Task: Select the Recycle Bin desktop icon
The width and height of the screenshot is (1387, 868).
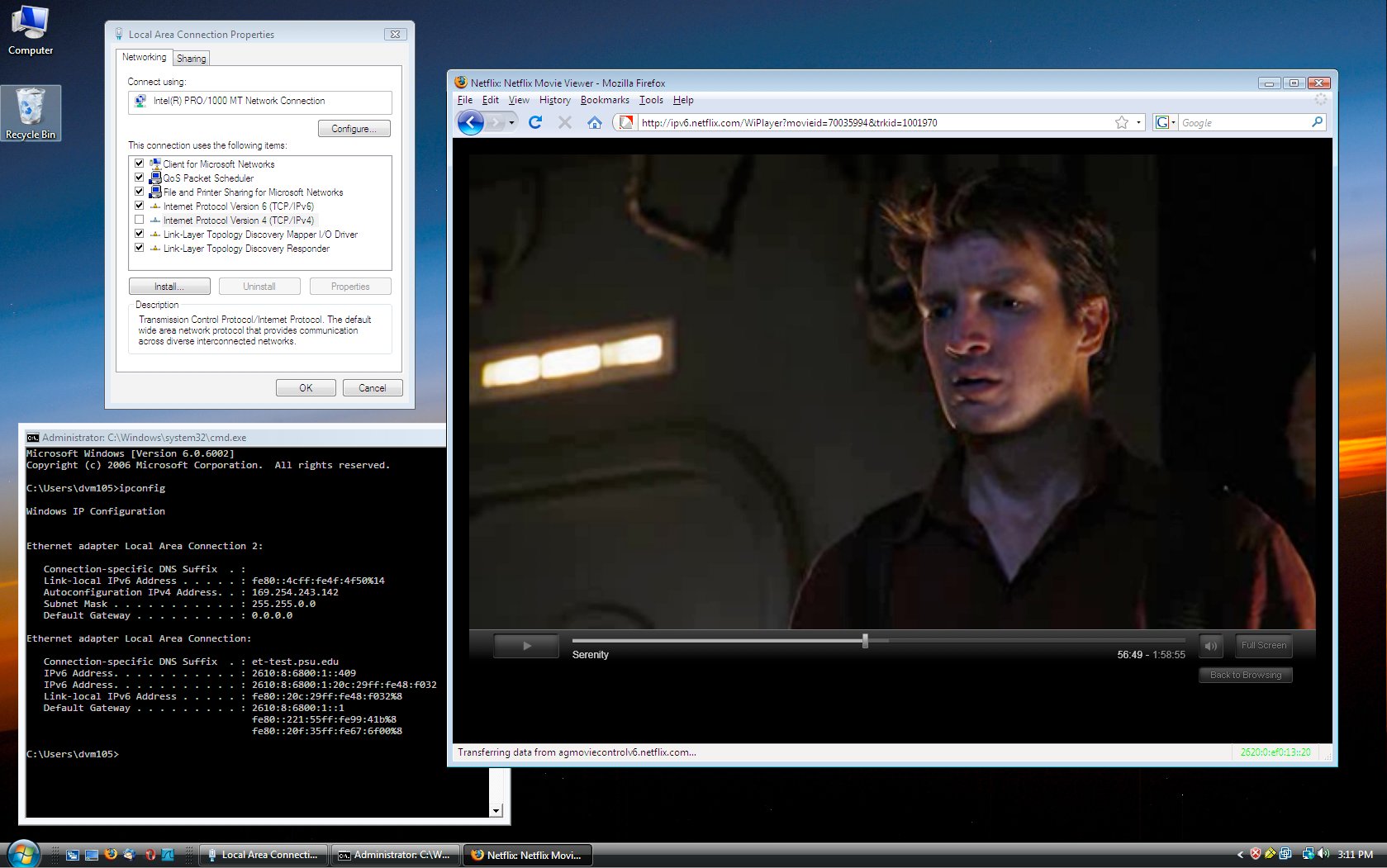Action: coord(31,113)
